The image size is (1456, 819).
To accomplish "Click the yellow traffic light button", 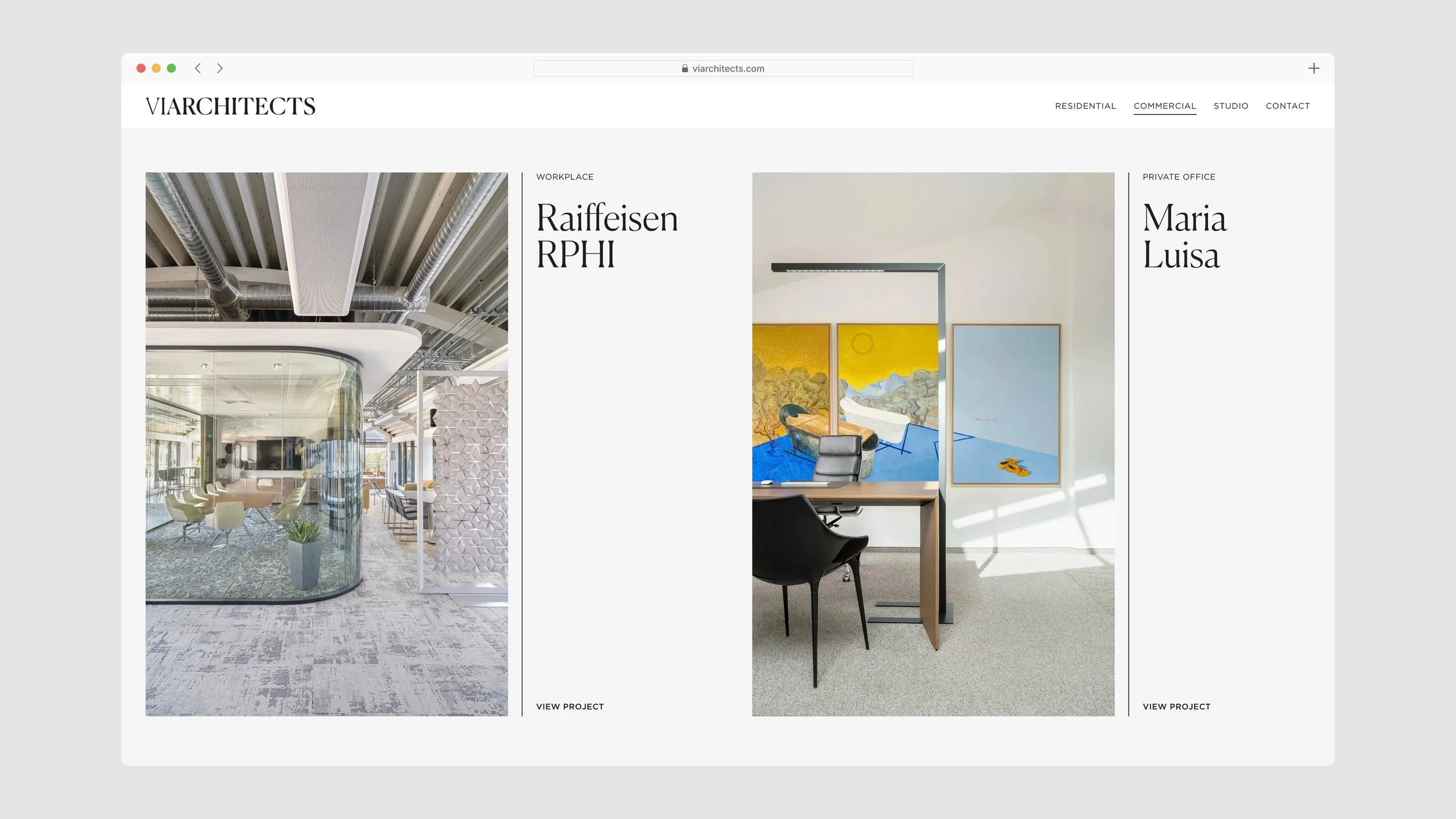I will tap(156, 68).
